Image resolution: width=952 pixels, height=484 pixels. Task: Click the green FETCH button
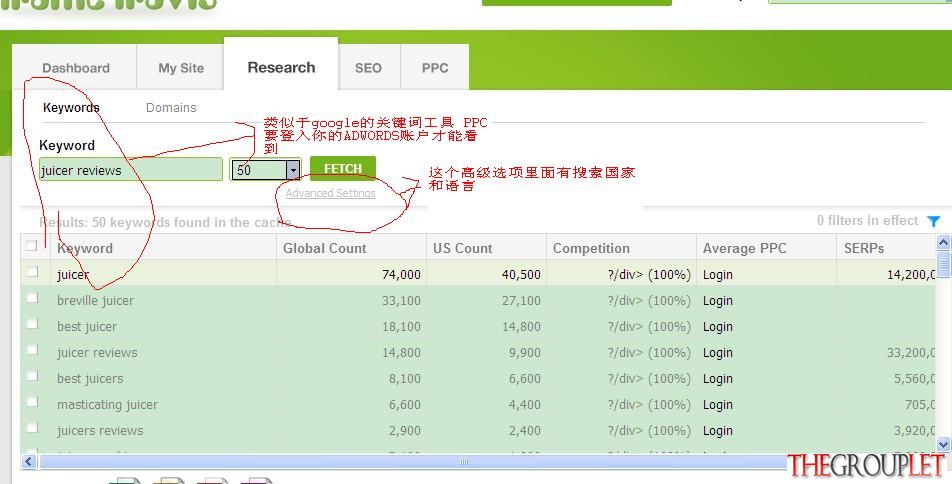click(342, 168)
